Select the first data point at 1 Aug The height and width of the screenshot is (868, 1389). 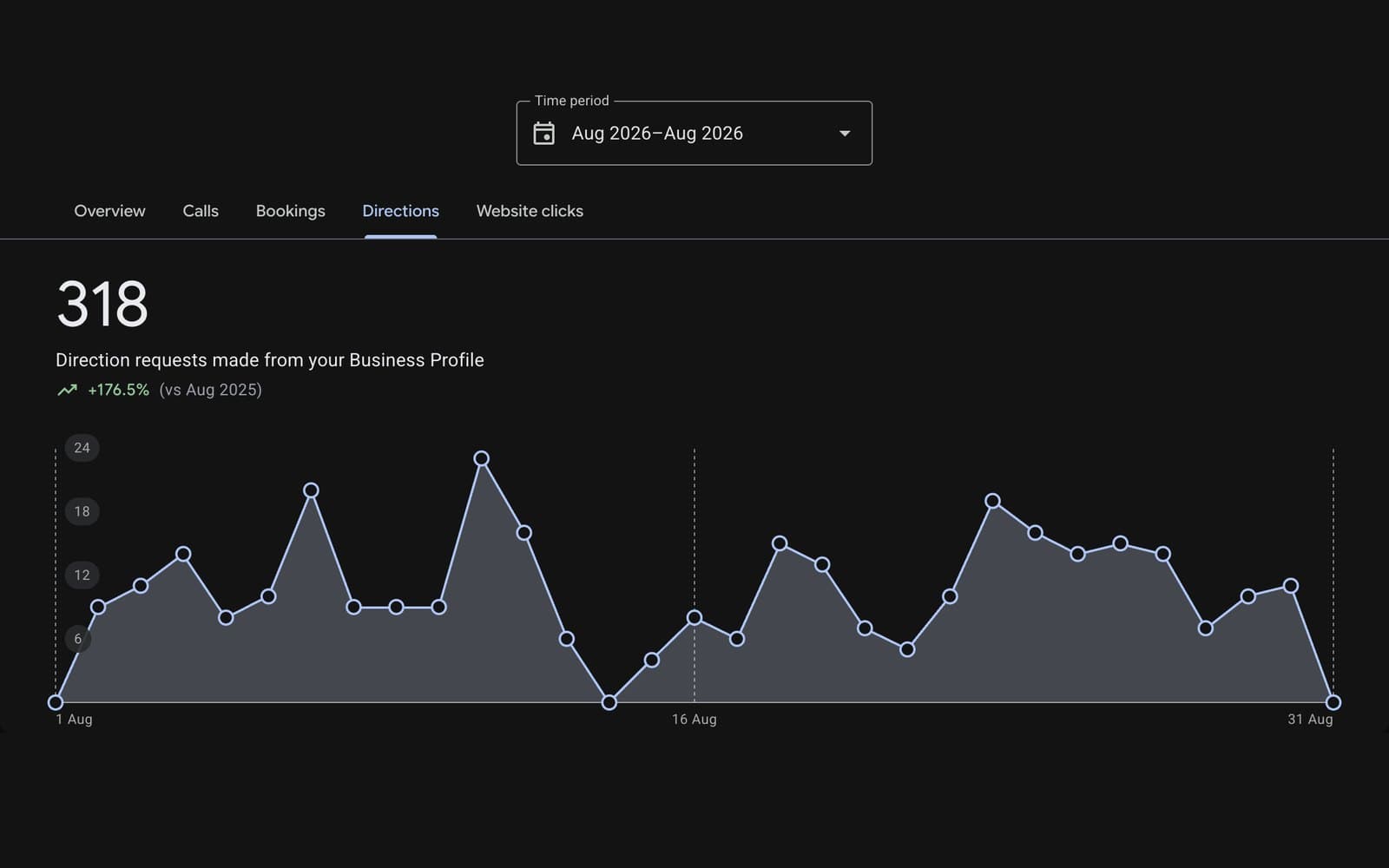56,702
